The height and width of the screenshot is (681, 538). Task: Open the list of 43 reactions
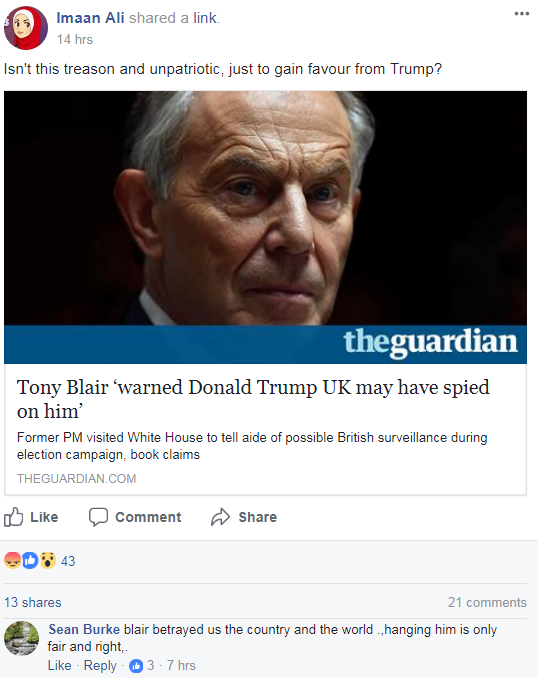pyautogui.click(x=68, y=561)
